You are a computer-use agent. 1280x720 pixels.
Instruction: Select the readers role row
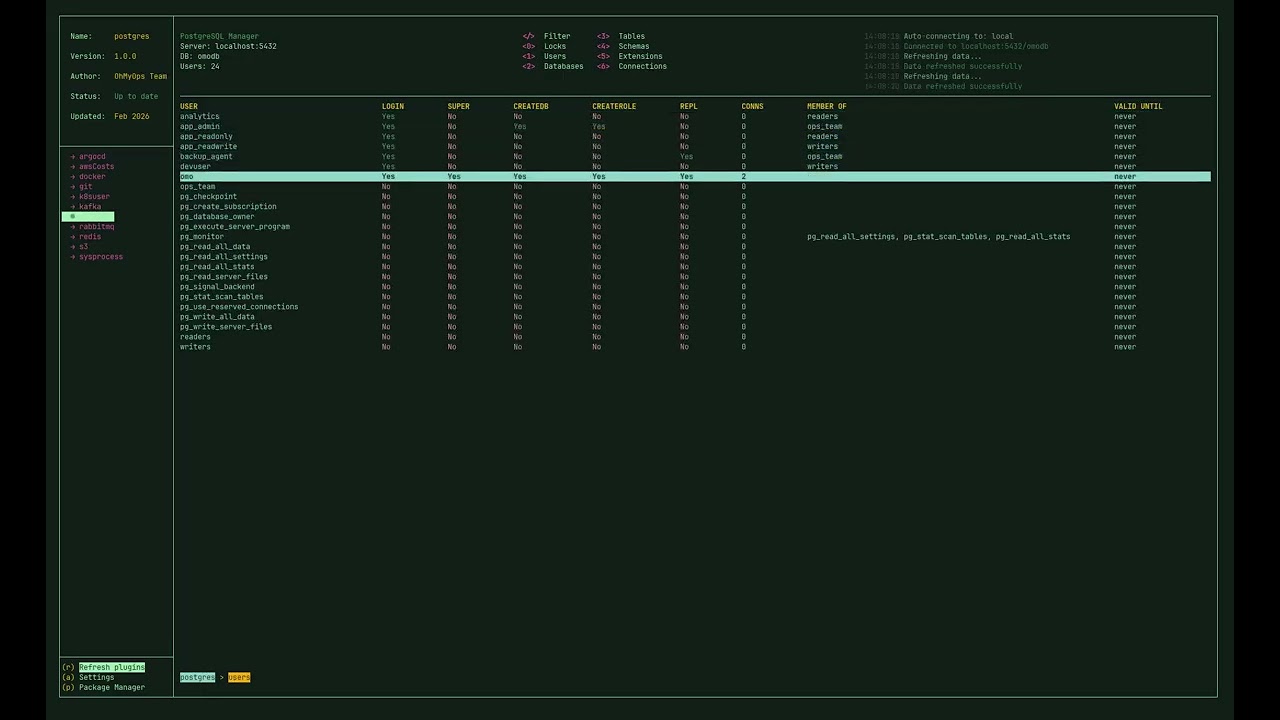(x=695, y=337)
